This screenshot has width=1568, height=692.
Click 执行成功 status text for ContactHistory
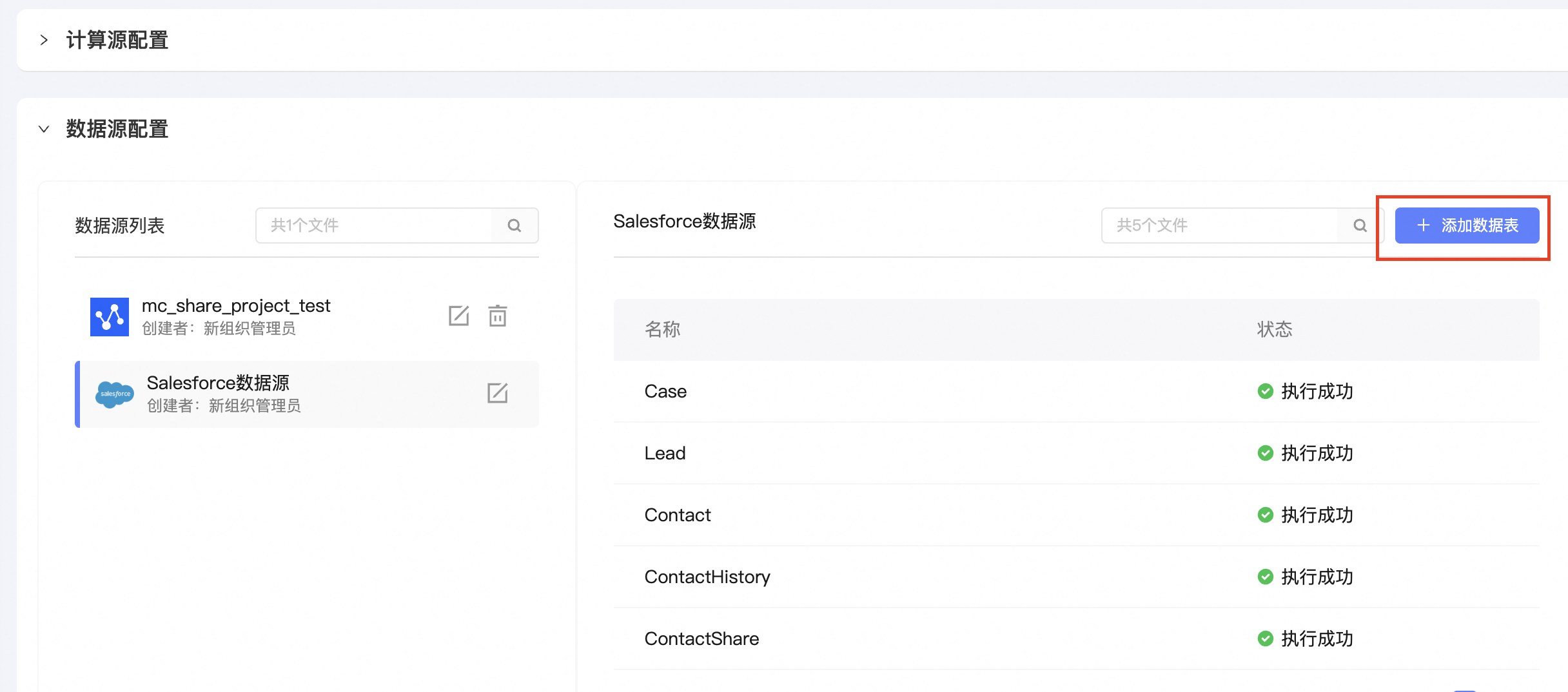coord(1317,577)
